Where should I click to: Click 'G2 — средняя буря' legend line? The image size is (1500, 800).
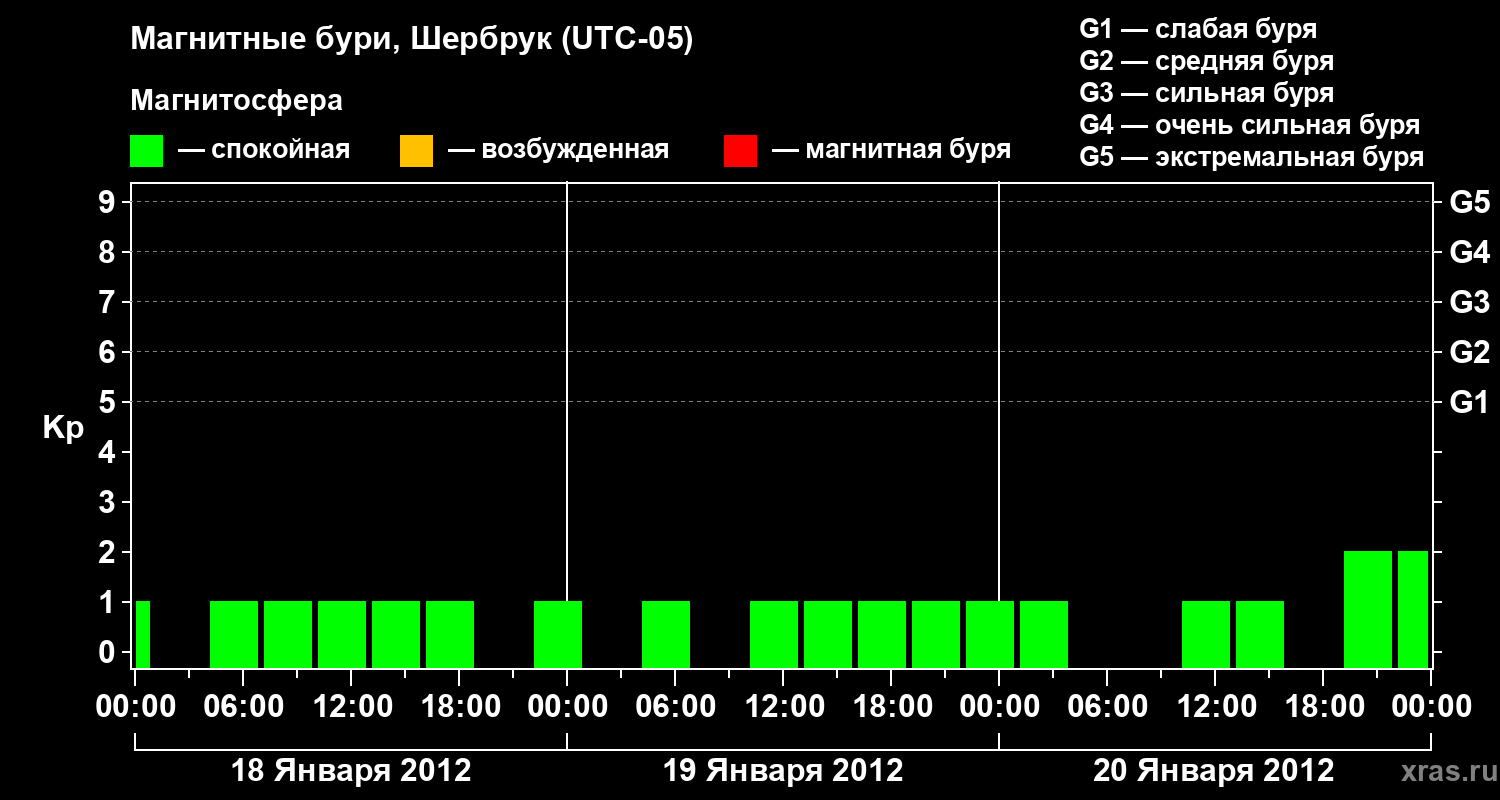(1207, 61)
